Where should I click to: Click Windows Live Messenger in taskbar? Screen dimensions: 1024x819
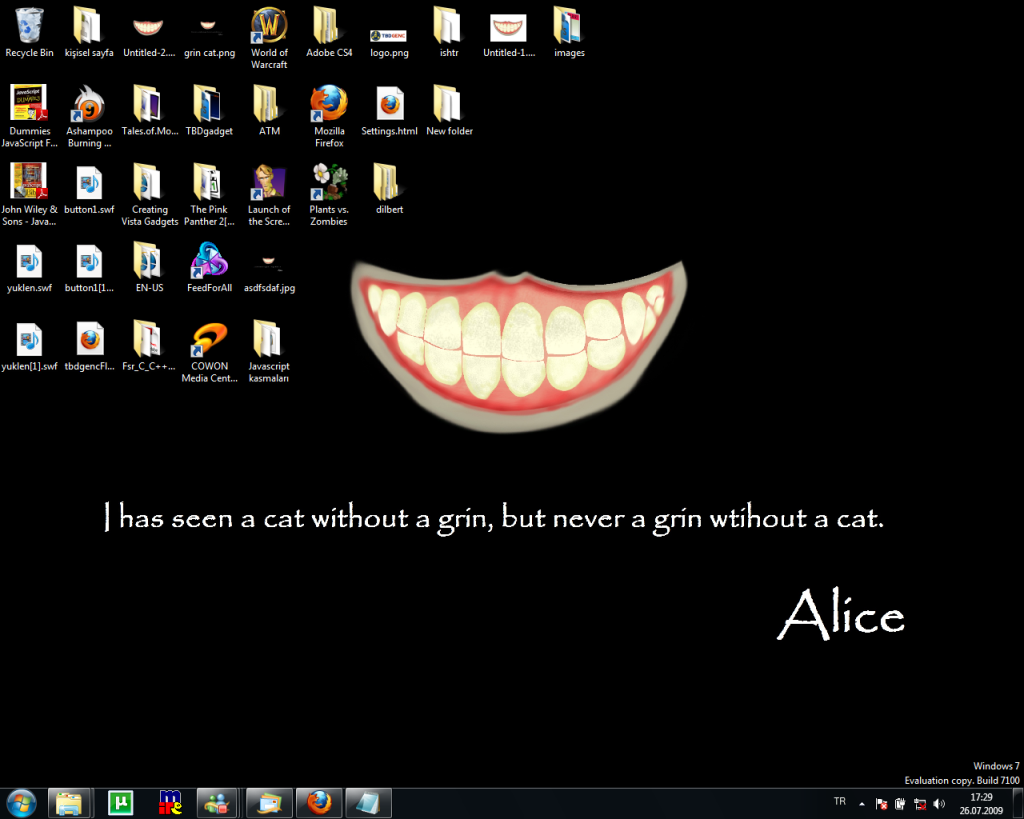(x=218, y=803)
